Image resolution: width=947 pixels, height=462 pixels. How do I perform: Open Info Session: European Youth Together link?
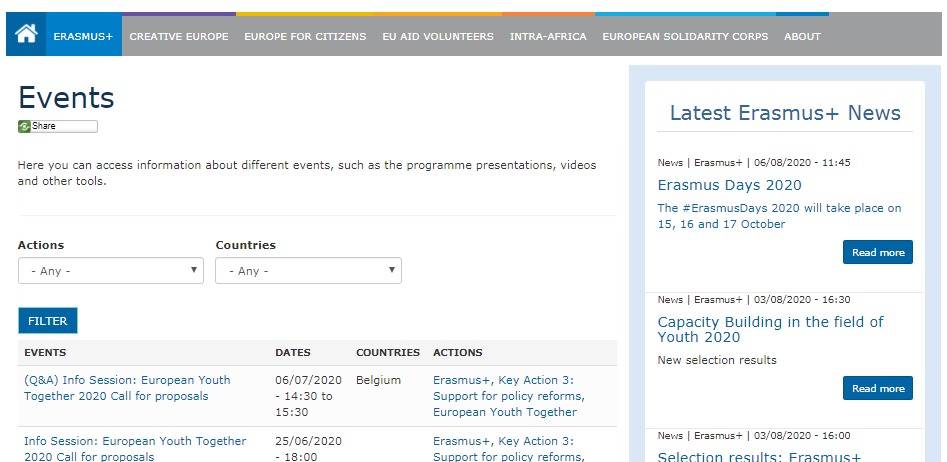(x=135, y=449)
